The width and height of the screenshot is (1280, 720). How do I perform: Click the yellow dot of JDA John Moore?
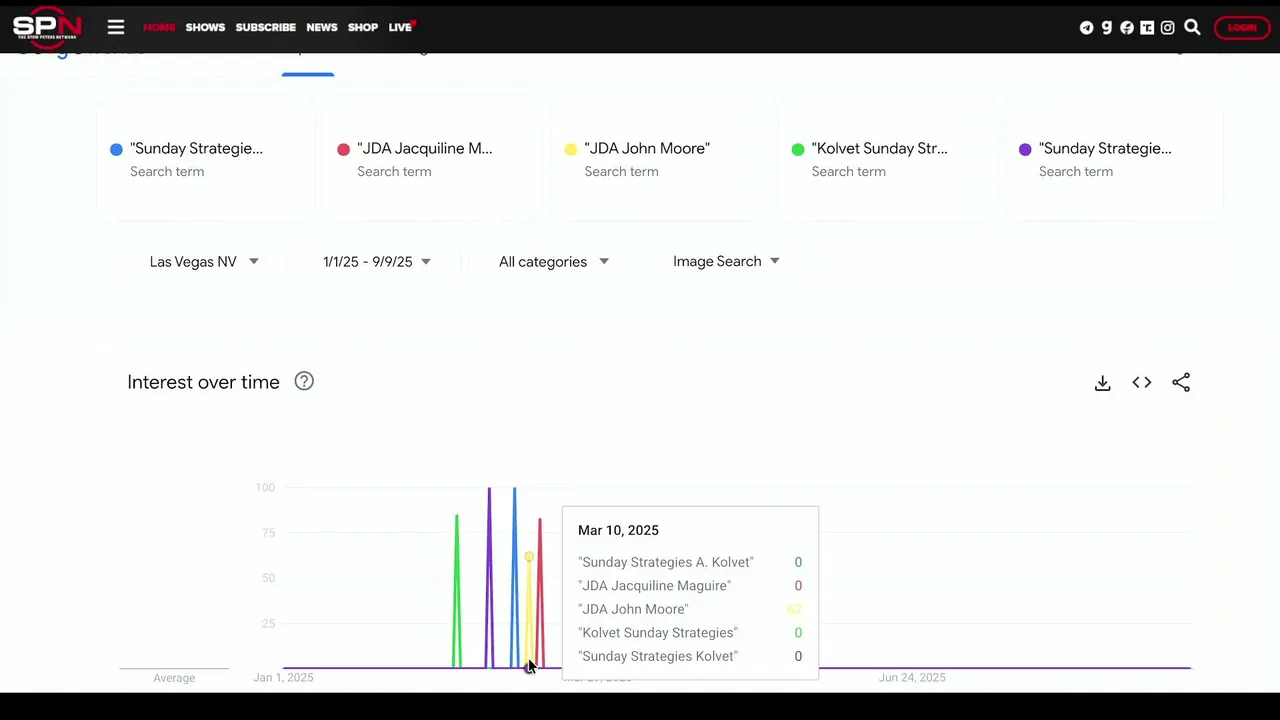coord(570,149)
